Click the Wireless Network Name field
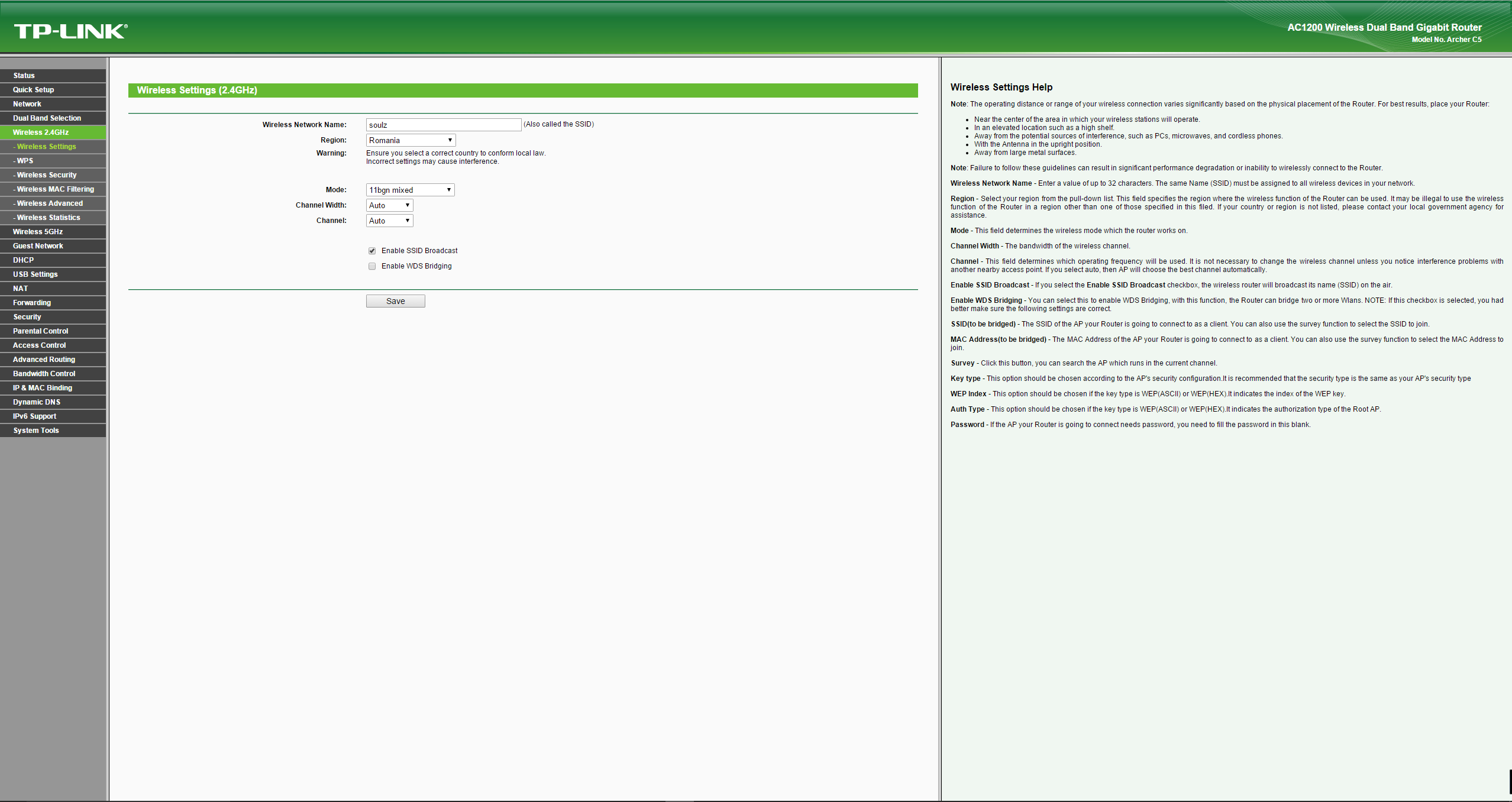 pos(443,125)
